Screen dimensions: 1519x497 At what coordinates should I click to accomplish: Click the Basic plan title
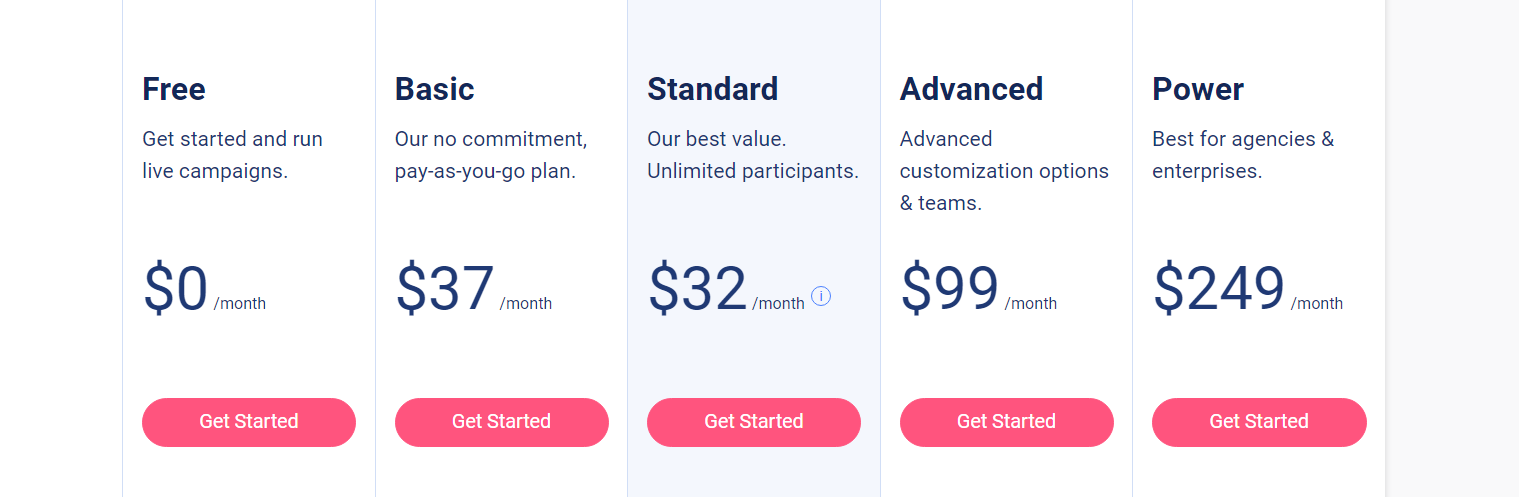click(435, 89)
